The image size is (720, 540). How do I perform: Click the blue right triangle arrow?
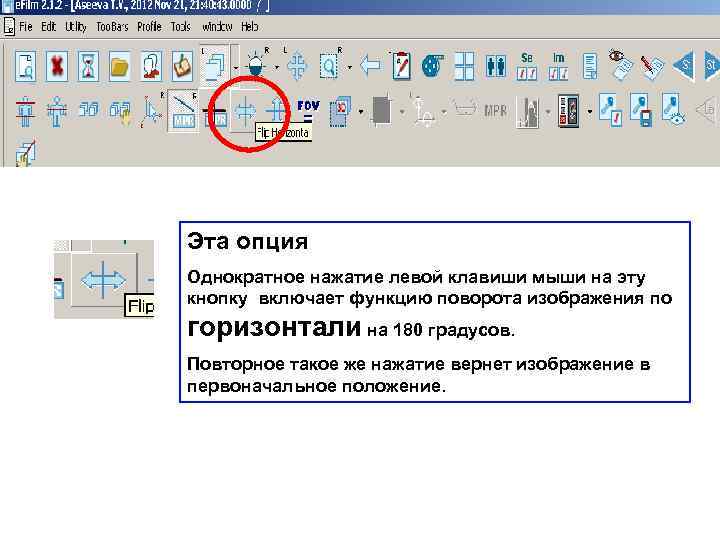pos(712,66)
